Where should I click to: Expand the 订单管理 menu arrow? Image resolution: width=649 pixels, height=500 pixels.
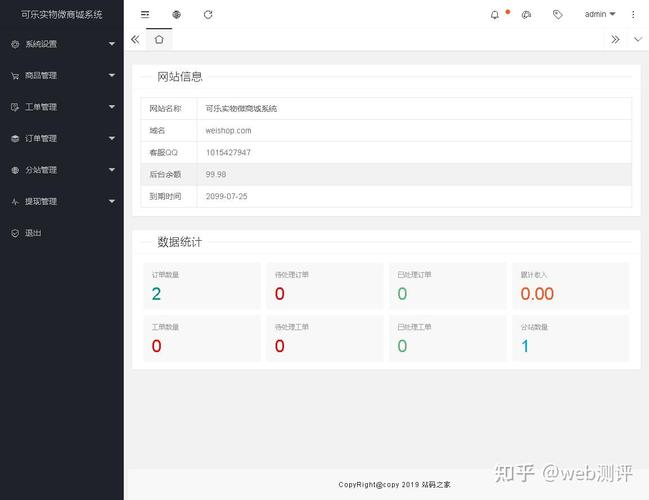(112, 138)
